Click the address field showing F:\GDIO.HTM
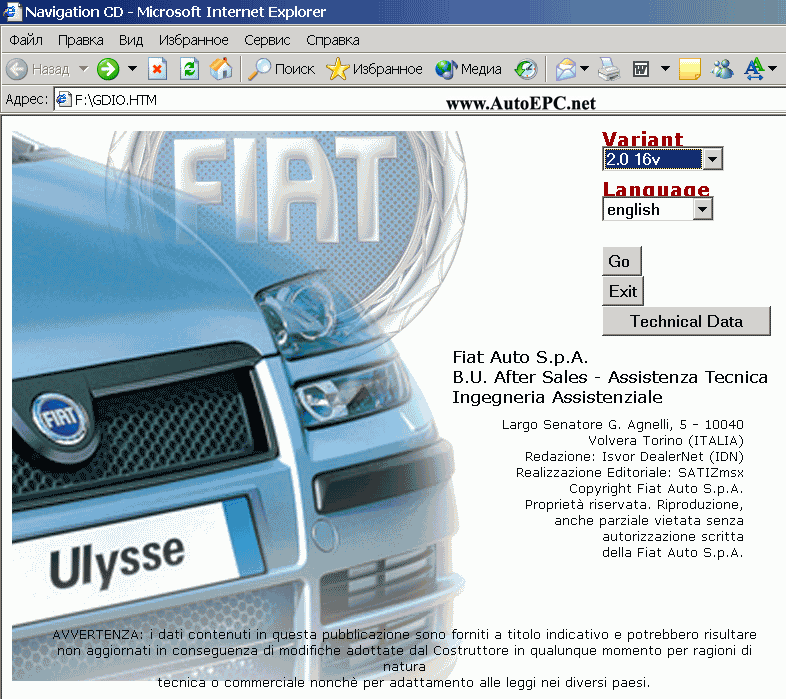 (x=420, y=100)
